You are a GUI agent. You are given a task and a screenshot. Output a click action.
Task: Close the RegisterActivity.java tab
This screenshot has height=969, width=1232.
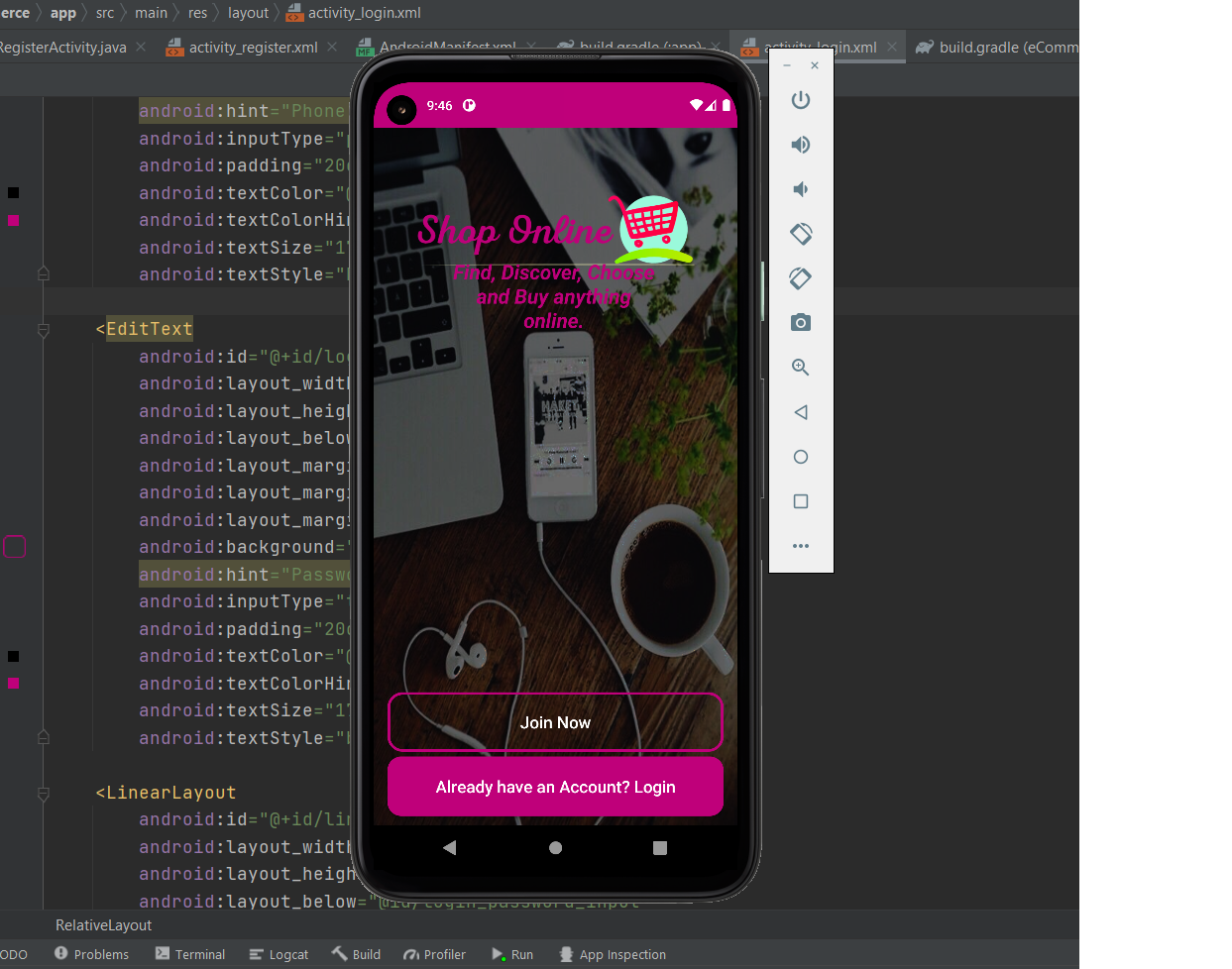point(141,47)
